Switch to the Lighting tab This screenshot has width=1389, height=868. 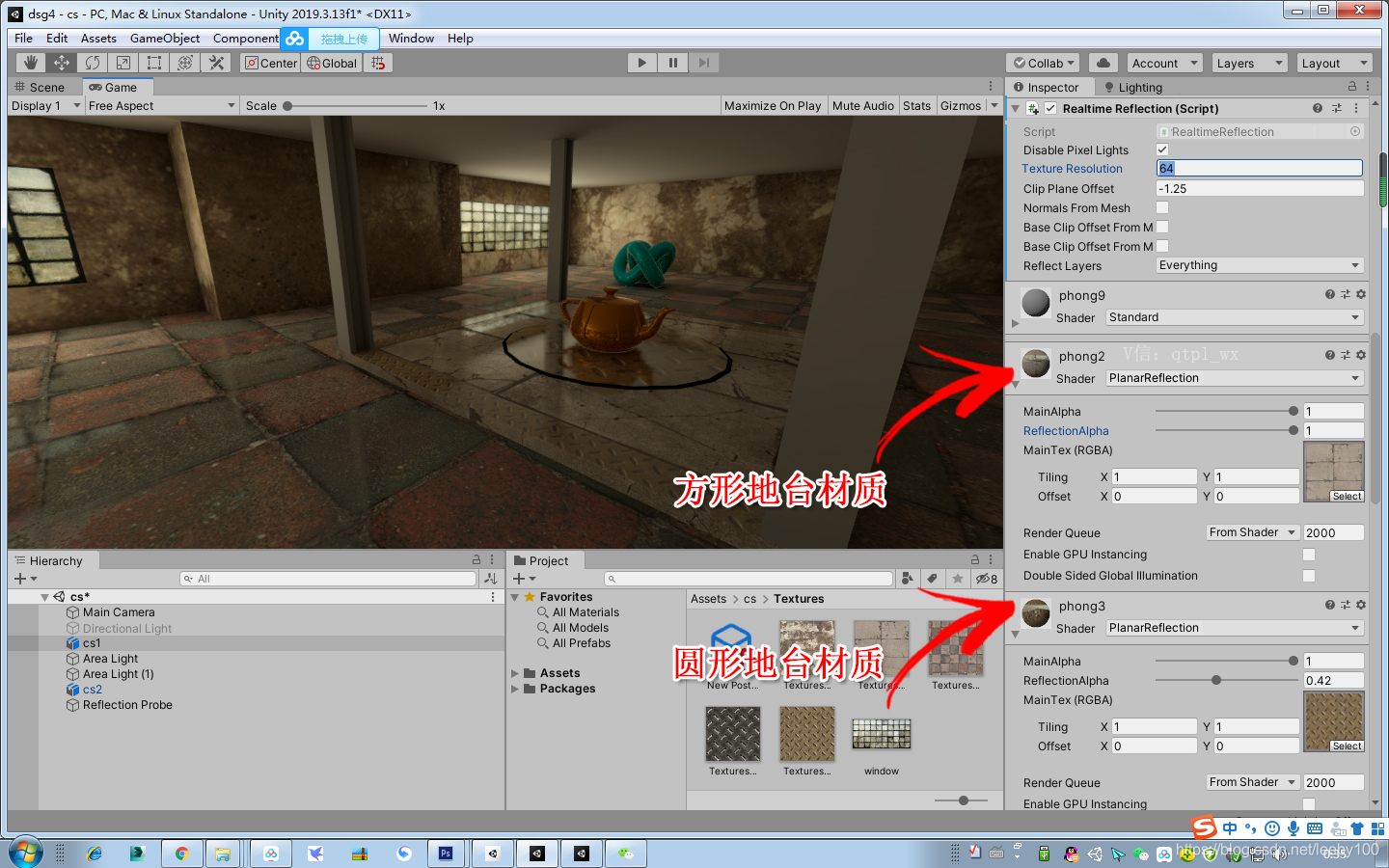point(1133,87)
